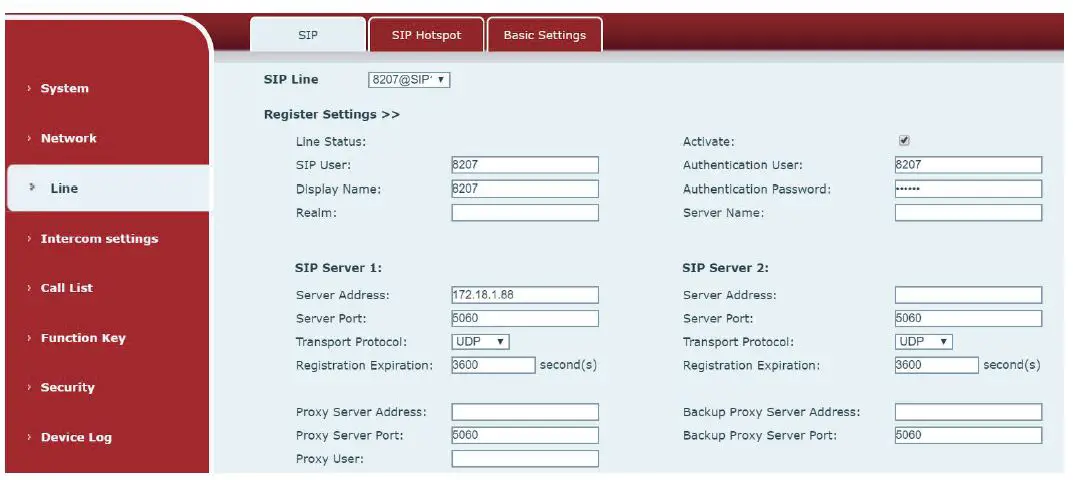Click the Proxy Server Address field
This screenshot has height=480, width=1073.
point(525,412)
